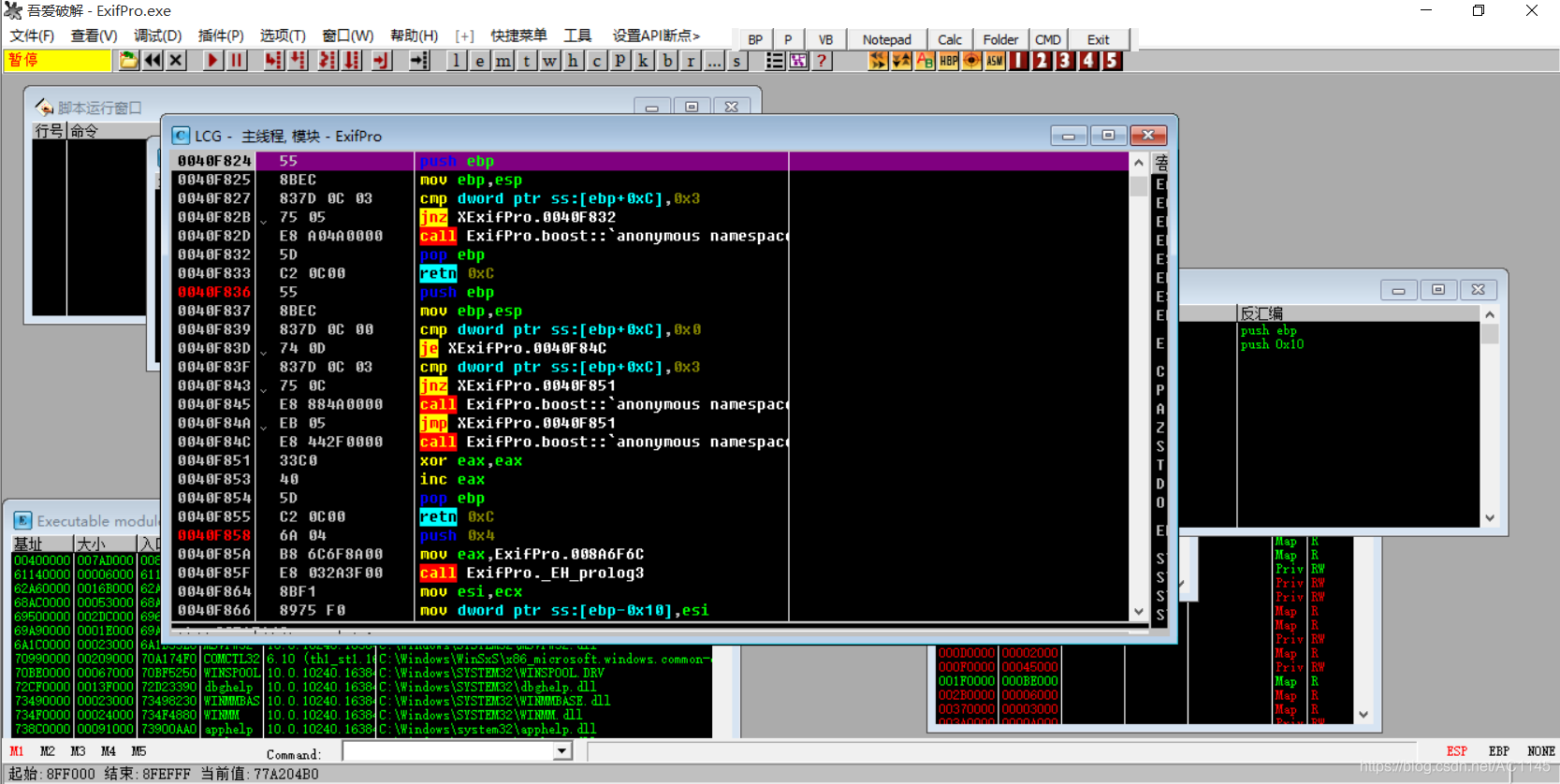
Task: Select the row with call ExifPro._EH_prolog3
Action: 650,573
